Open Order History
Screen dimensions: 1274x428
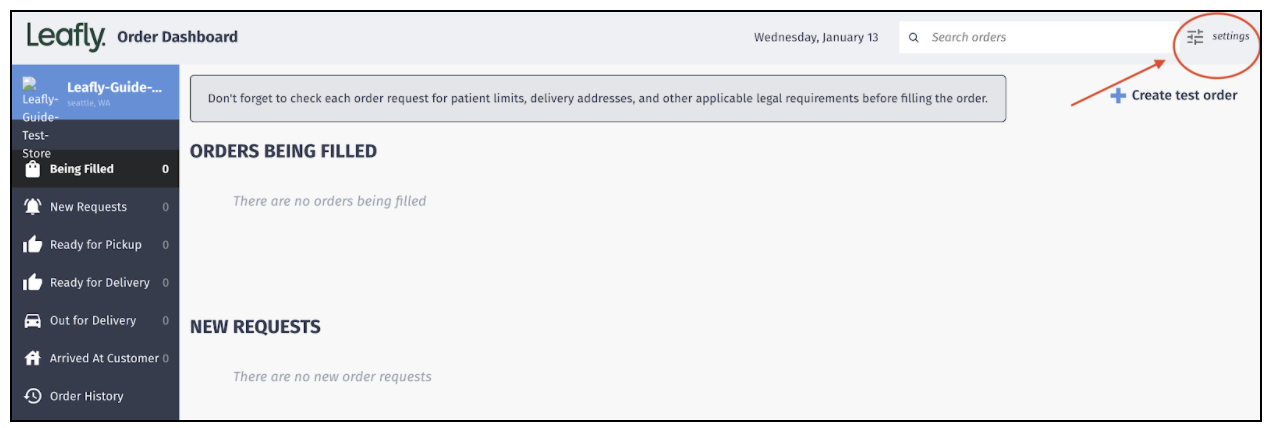pos(87,396)
